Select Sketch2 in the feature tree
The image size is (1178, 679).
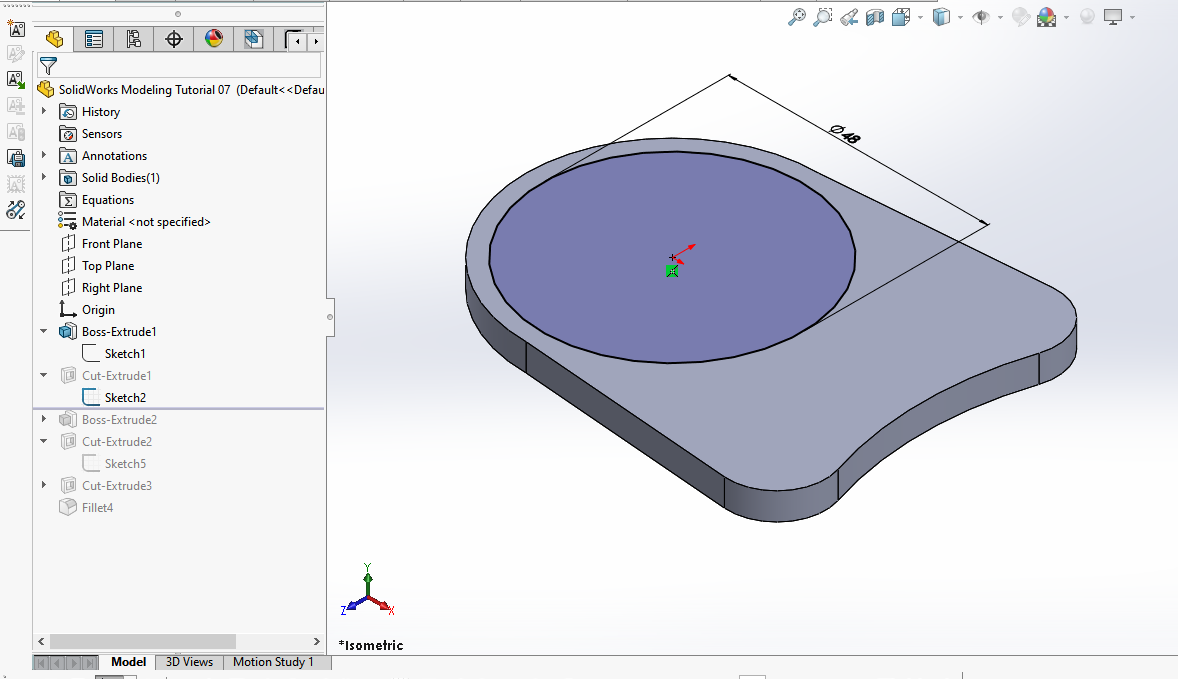[x=125, y=398]
